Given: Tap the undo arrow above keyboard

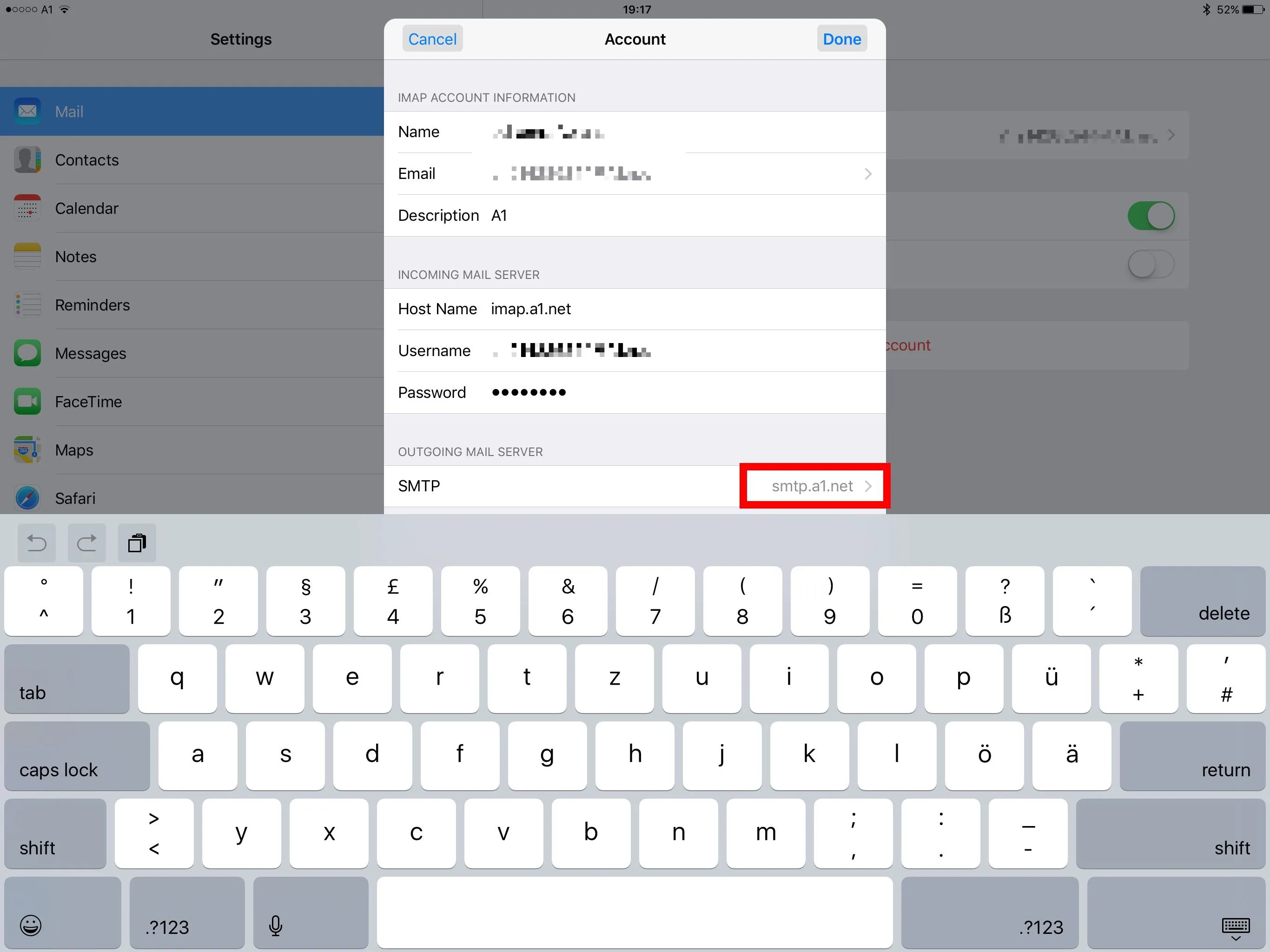Looking at the screenshot, I should pyautogui.click(x=37, y=542).
